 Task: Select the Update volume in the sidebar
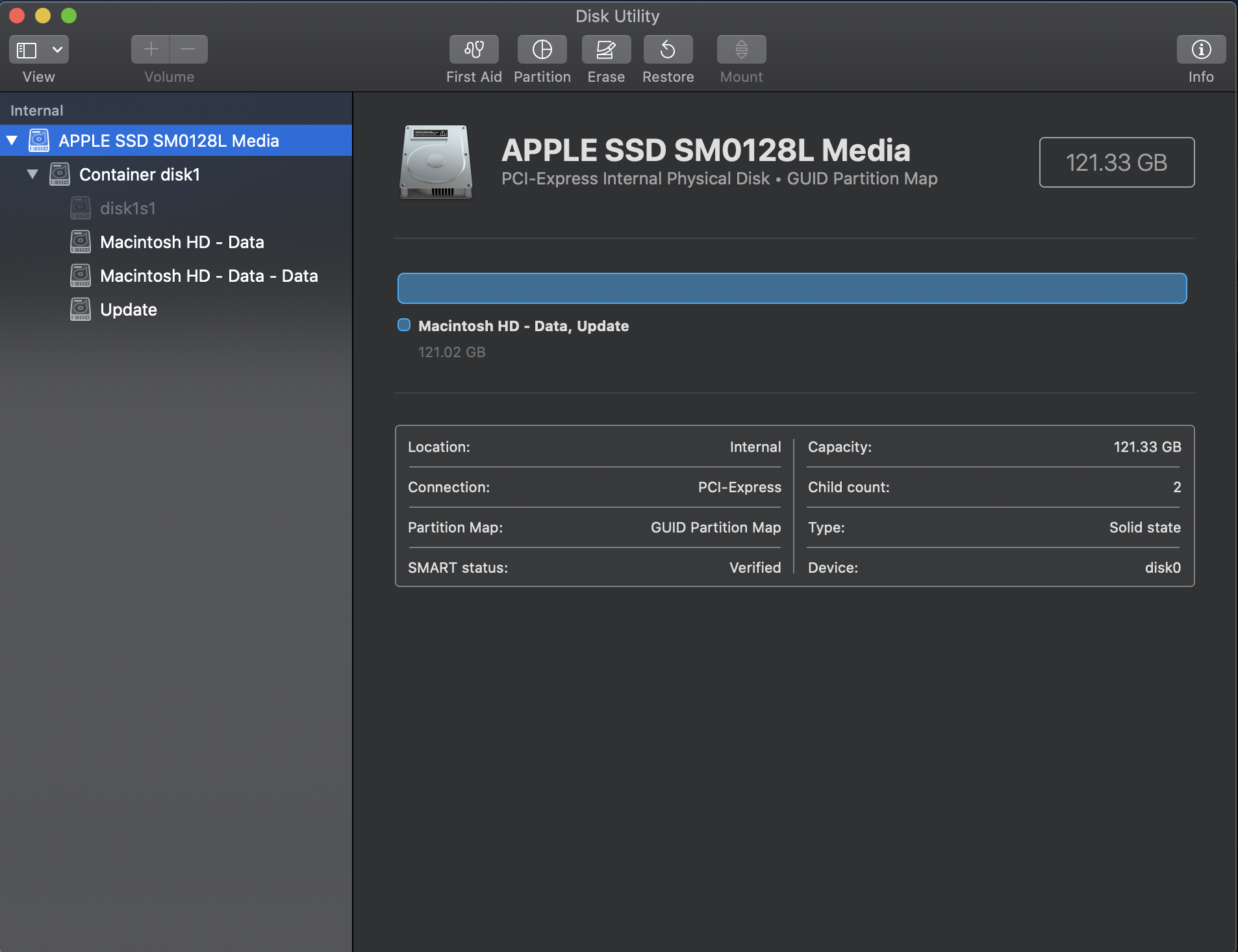point(128,309)
